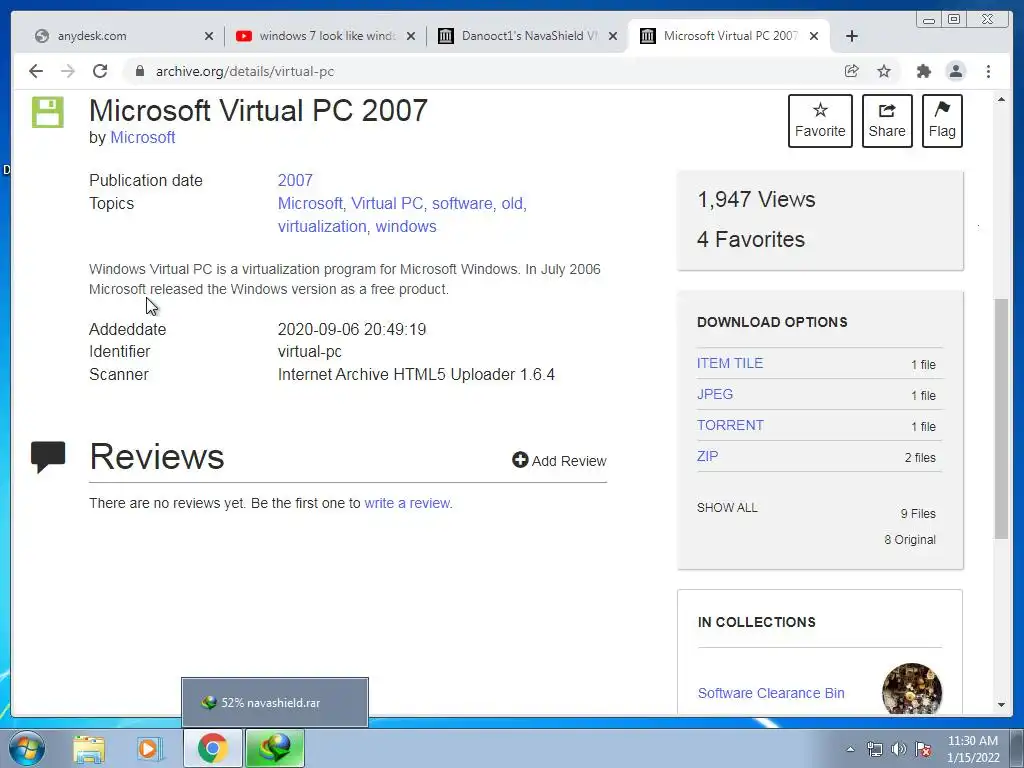Screen dimensions: 1024x768
Task: Click the network tray icon
Action: 874,749
